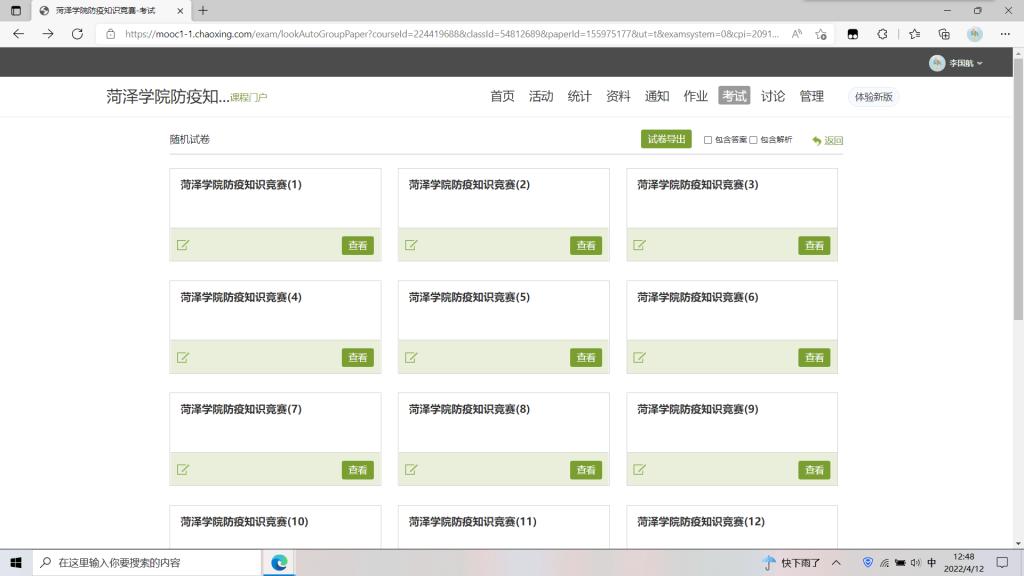Viewport: 1024px width, 576px height.
Task: Open the Edge favorites list icon
Action: point(914,33)
